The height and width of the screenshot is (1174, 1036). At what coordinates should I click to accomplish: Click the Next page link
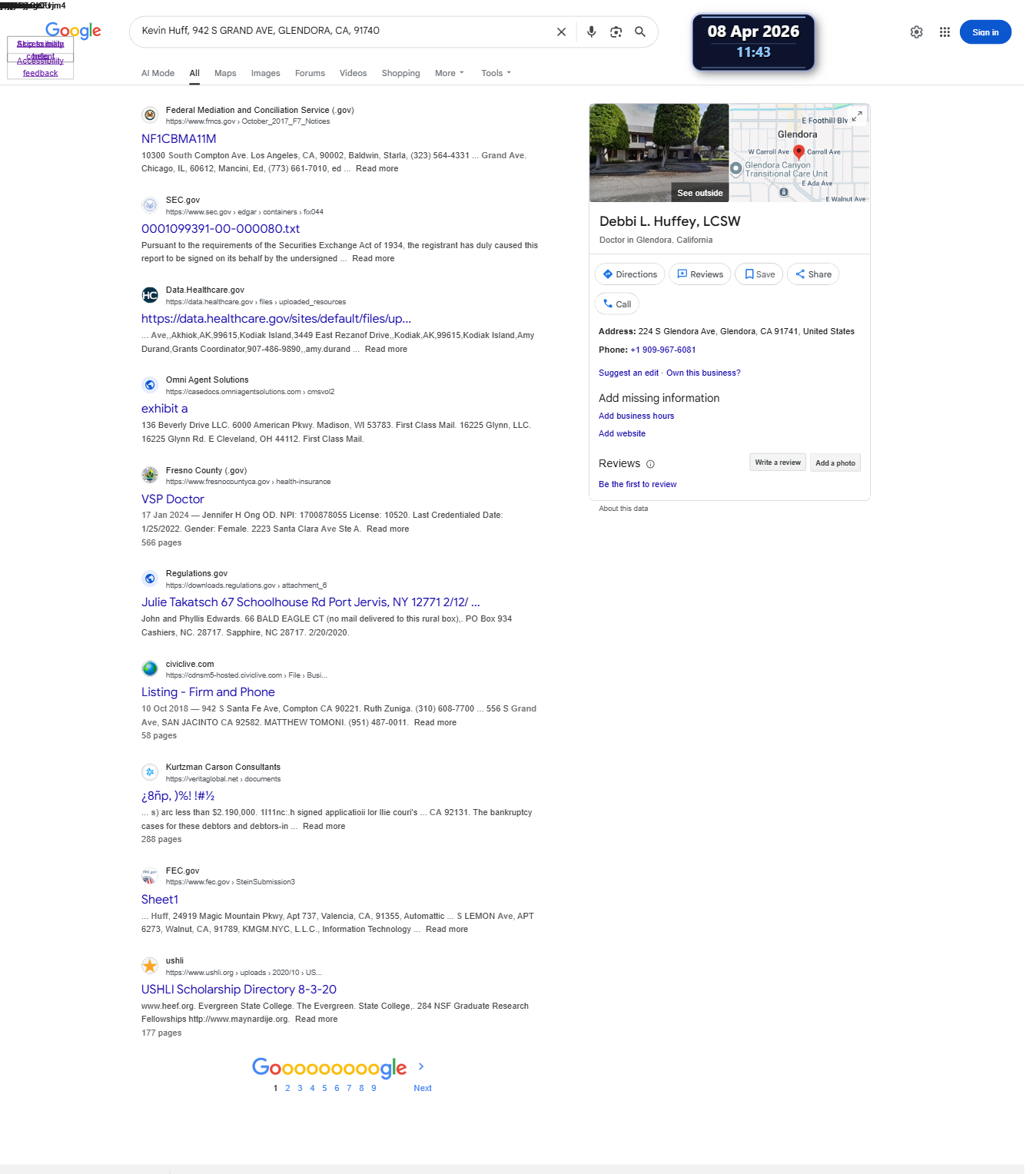pos(423,1088)
